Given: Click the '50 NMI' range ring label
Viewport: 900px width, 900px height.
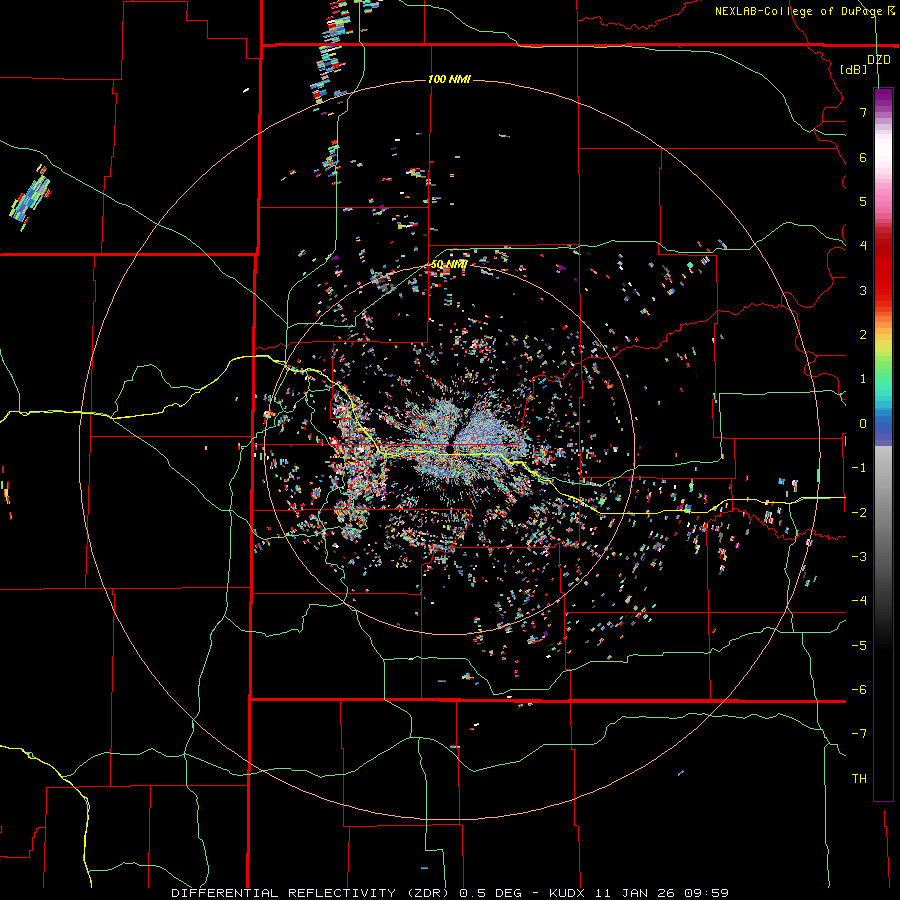Looking at the screenshot, I should [449, 264].
